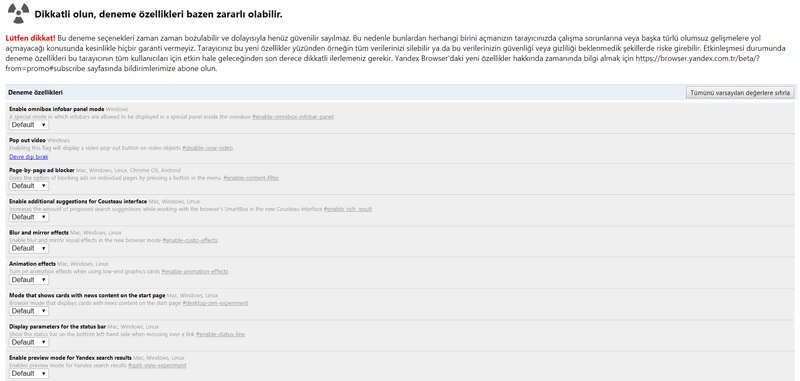800x381 pixels.
Task: Click Devre dışı bırak for Pop out video
Action: click(29, 157)
